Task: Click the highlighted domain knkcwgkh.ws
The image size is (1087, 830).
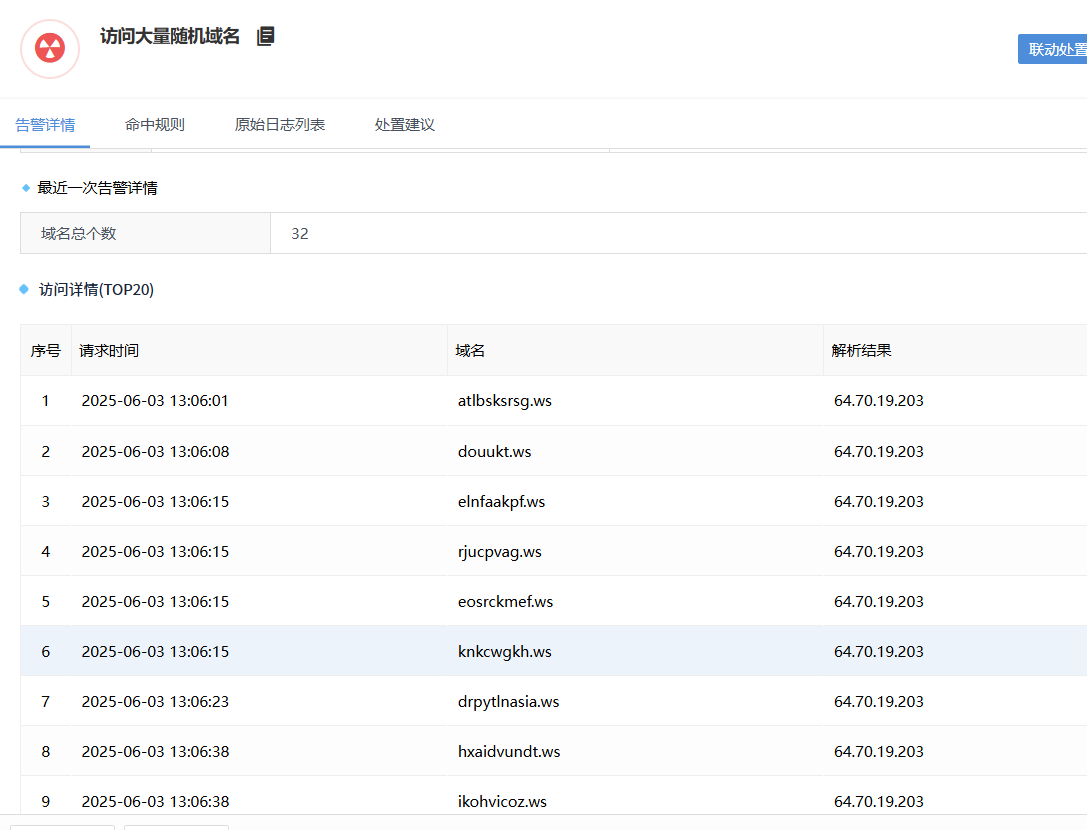Action: (x=505, y=651)
